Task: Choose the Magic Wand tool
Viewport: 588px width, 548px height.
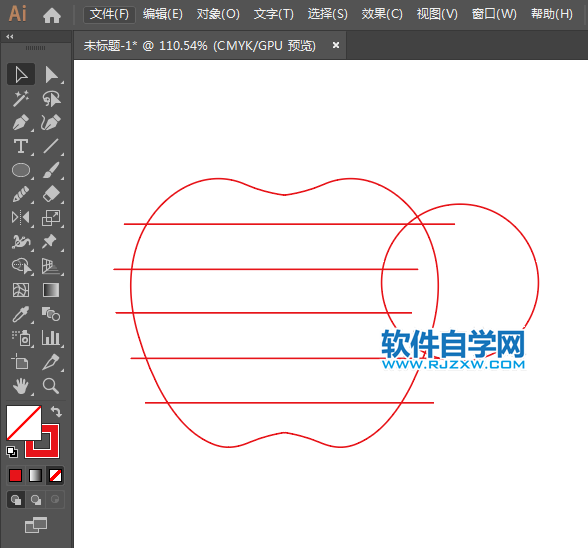Action: coord(21,98)
